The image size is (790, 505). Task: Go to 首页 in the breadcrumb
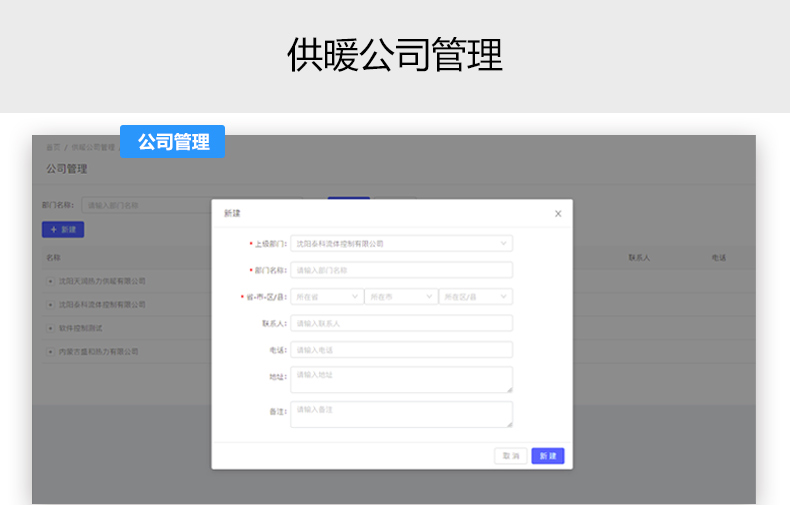[52, 147]
